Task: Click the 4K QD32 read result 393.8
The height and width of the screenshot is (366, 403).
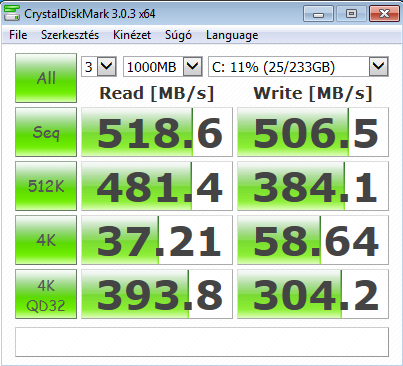Action: coord(157,294)
